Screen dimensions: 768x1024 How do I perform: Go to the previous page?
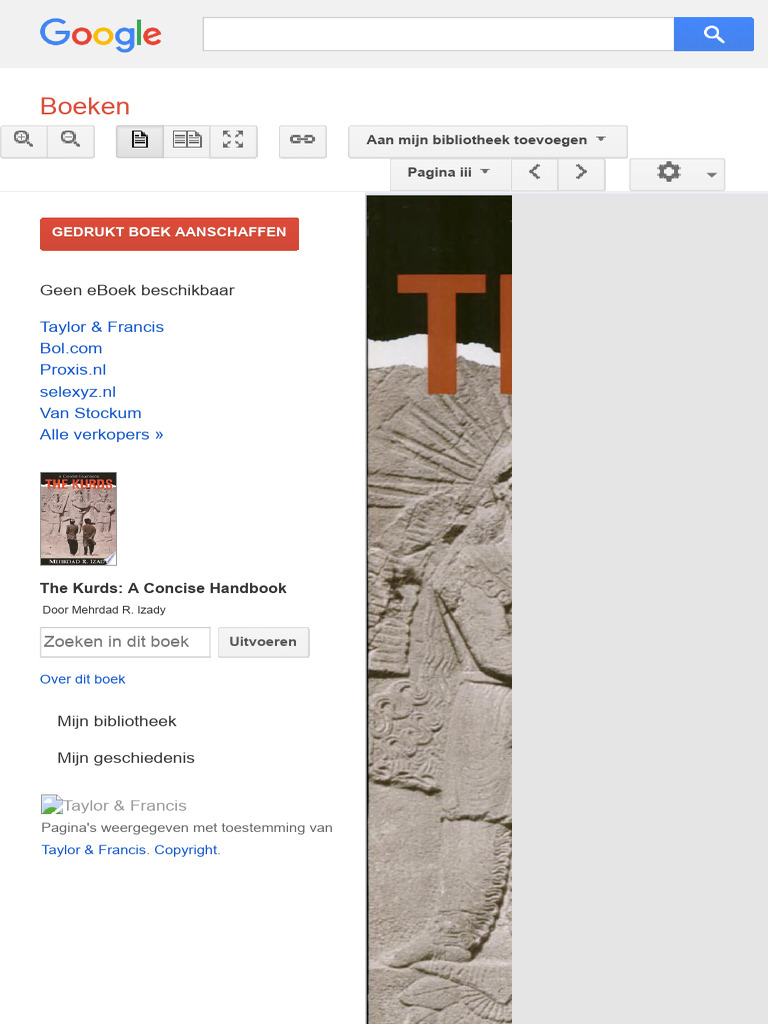click(x=534, y=174)
